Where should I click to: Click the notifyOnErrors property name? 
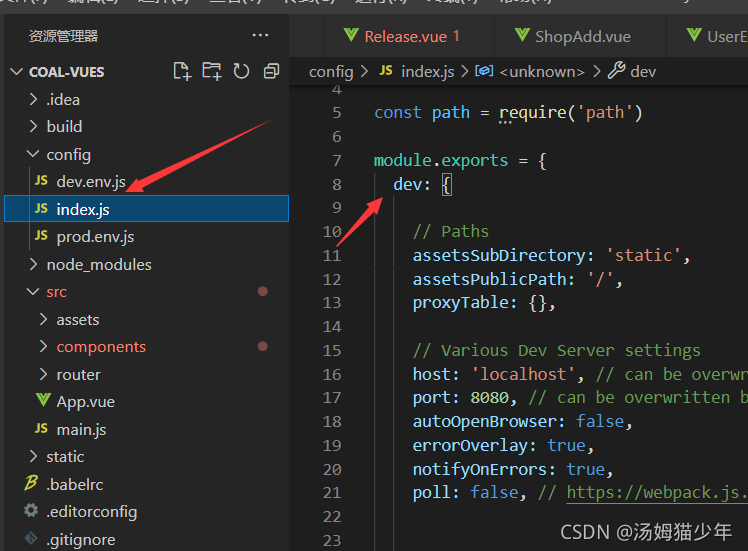(480, 469)
